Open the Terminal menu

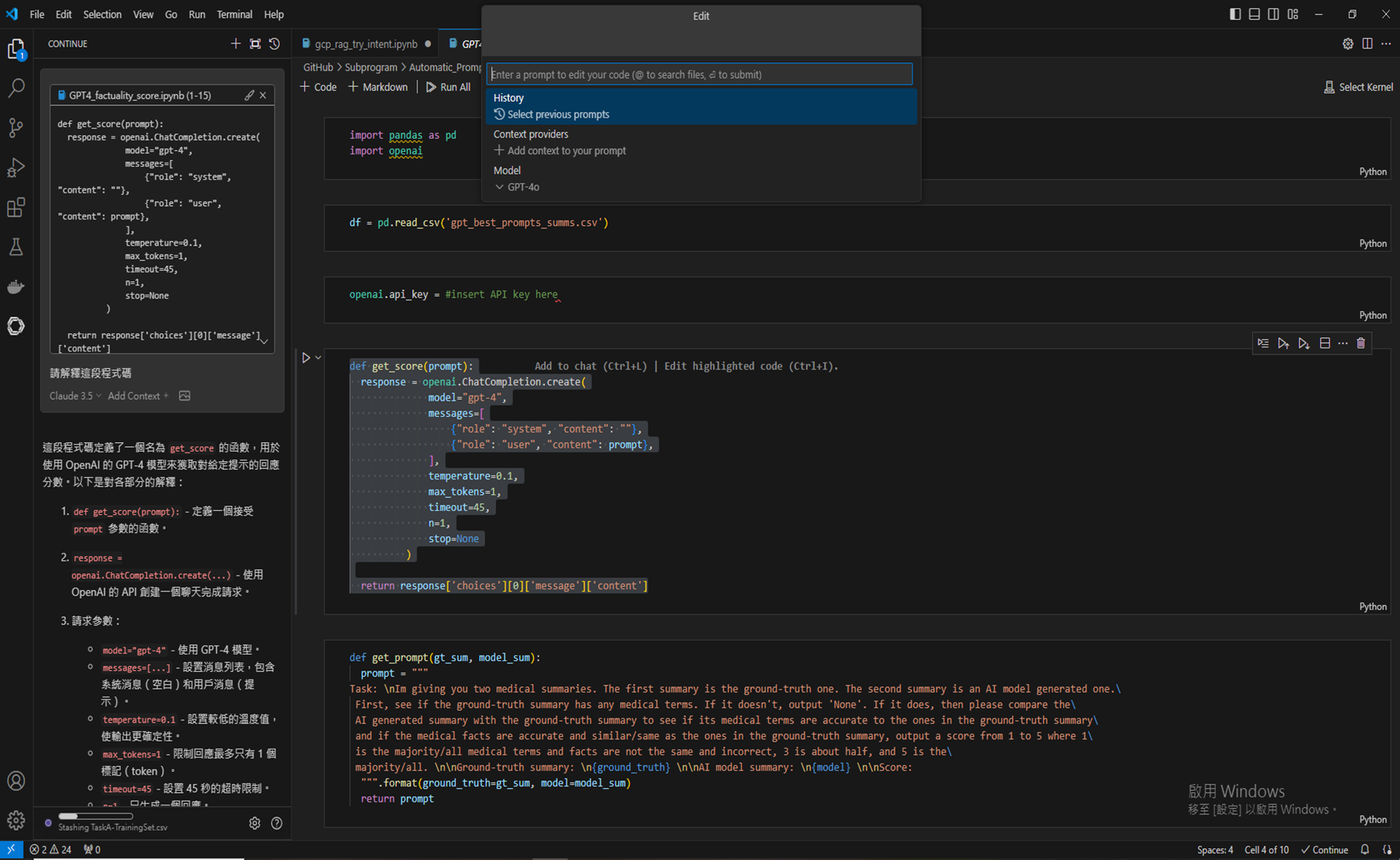[x=234, y=14]
